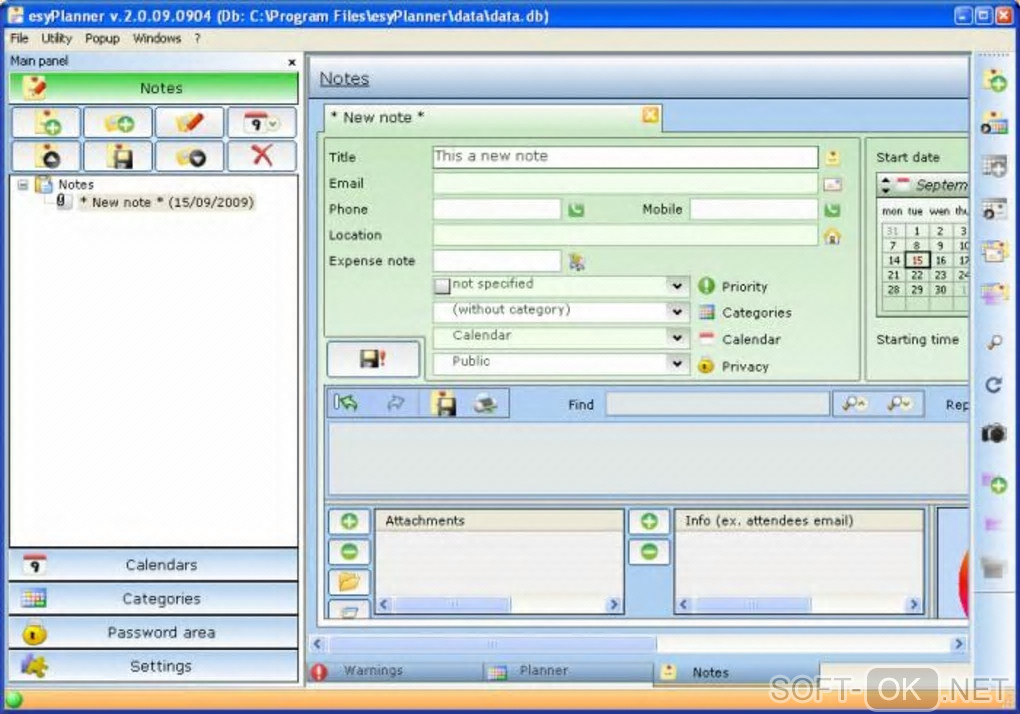Screen dimensions: 1020x714
Task: Click the red X delete icon
Action: pos(262,156)
